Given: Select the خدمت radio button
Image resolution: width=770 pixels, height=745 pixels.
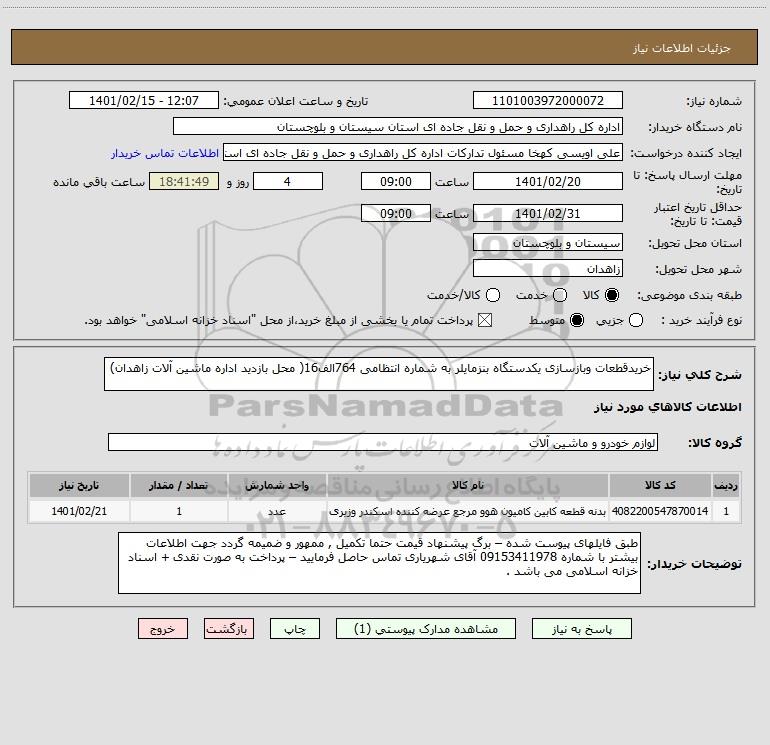Looking at the screenshot, I should point(560,295).
